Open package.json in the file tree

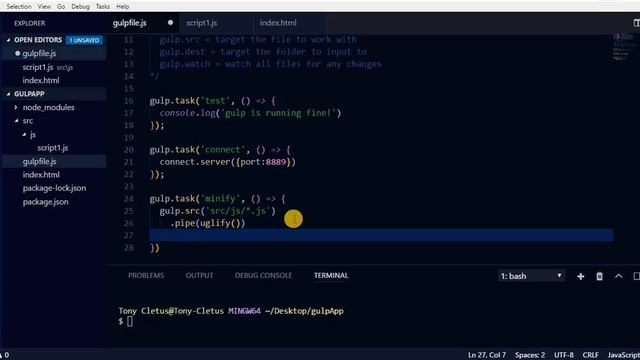[45, 202]
